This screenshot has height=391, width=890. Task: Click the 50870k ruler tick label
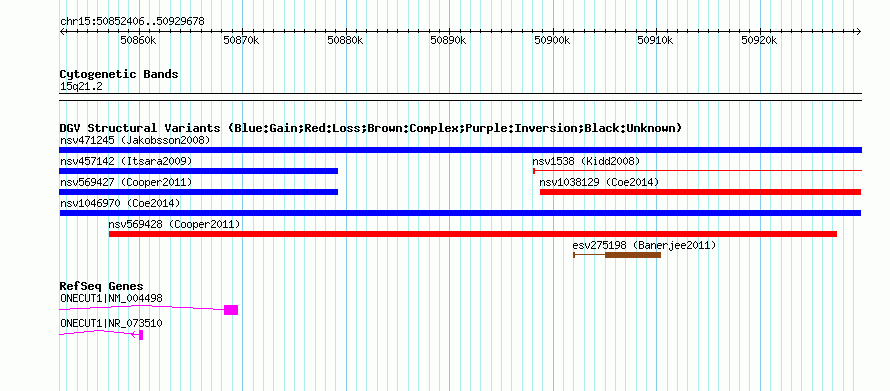[242, 40]
